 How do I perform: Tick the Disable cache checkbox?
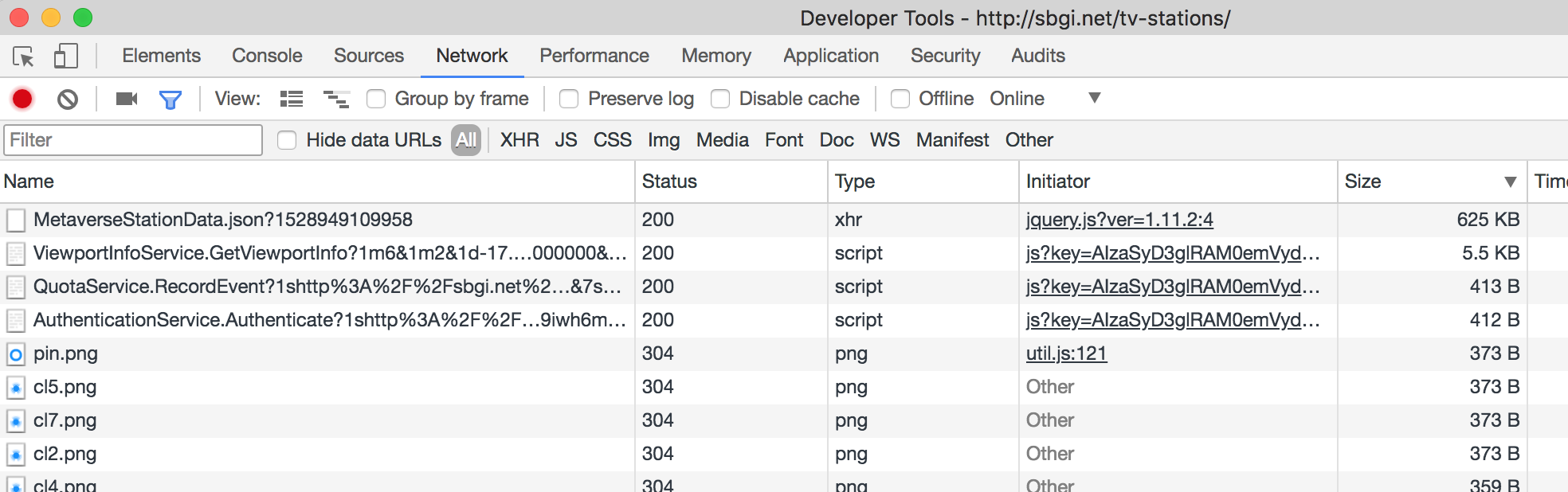pos(720,99)
